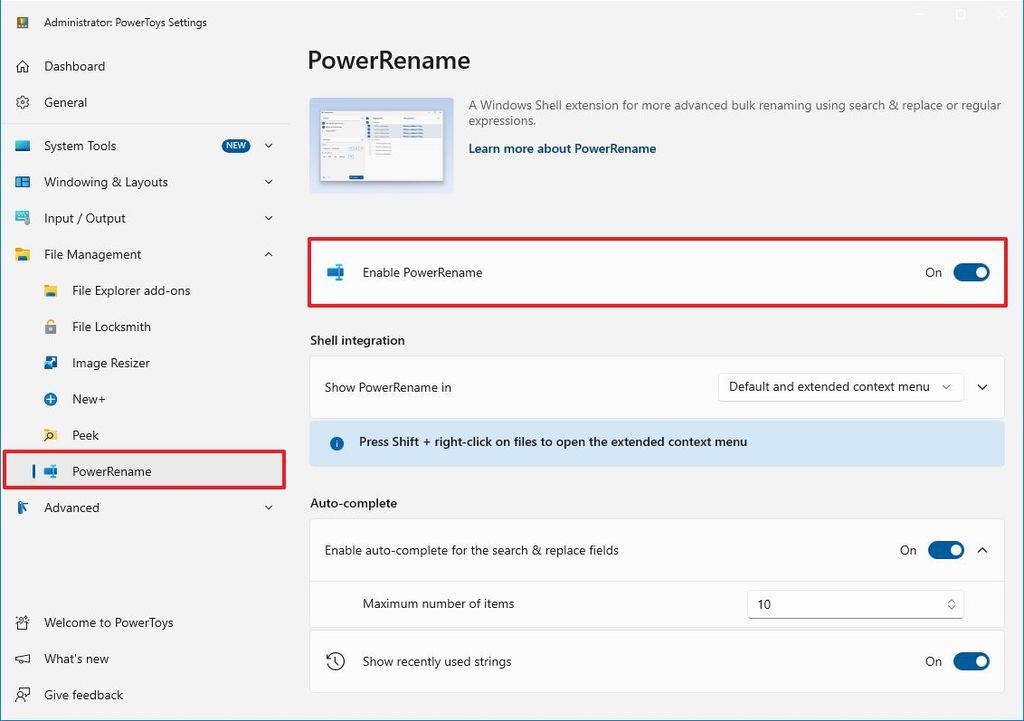This screenshot has width=1024, height=721.
Task: Click the Give feedback icon
Action: coord(22,694)
